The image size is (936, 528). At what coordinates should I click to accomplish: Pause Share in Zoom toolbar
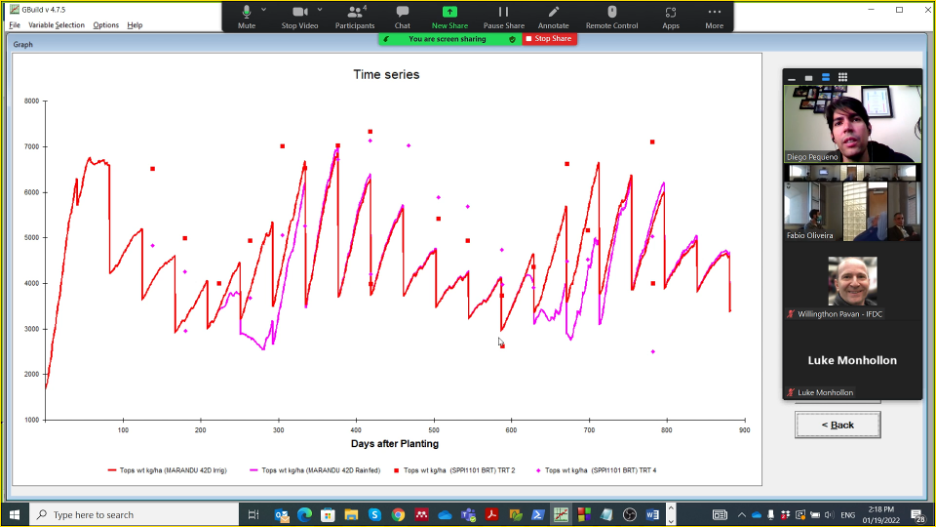[504, 17]
